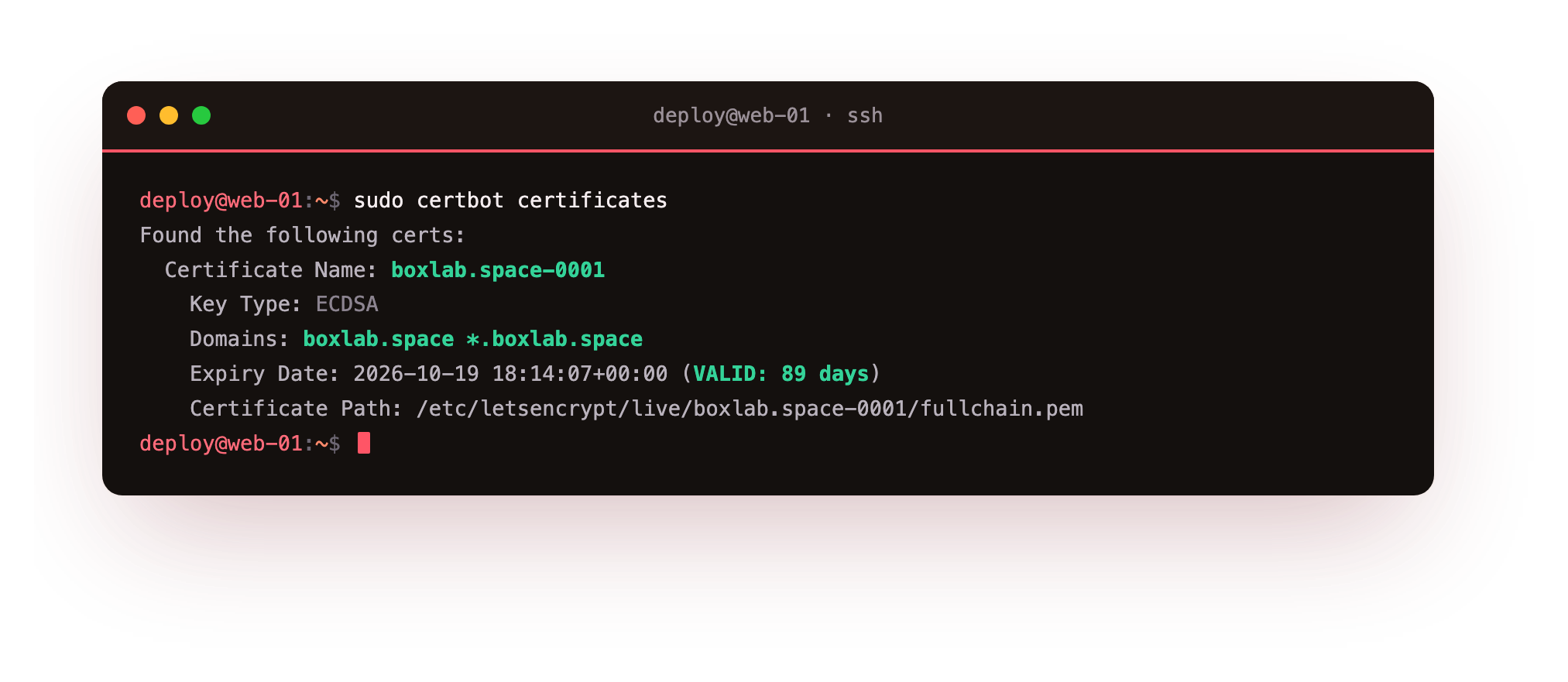
Task: Close the terminal with the red button
Action: 136,115
